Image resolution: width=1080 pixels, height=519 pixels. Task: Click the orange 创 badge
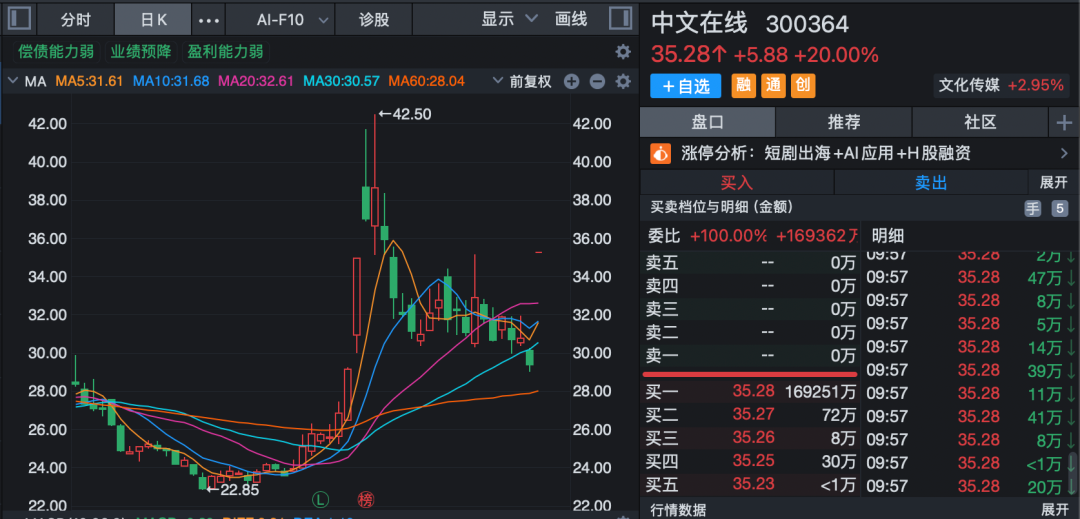coord(802,86)
